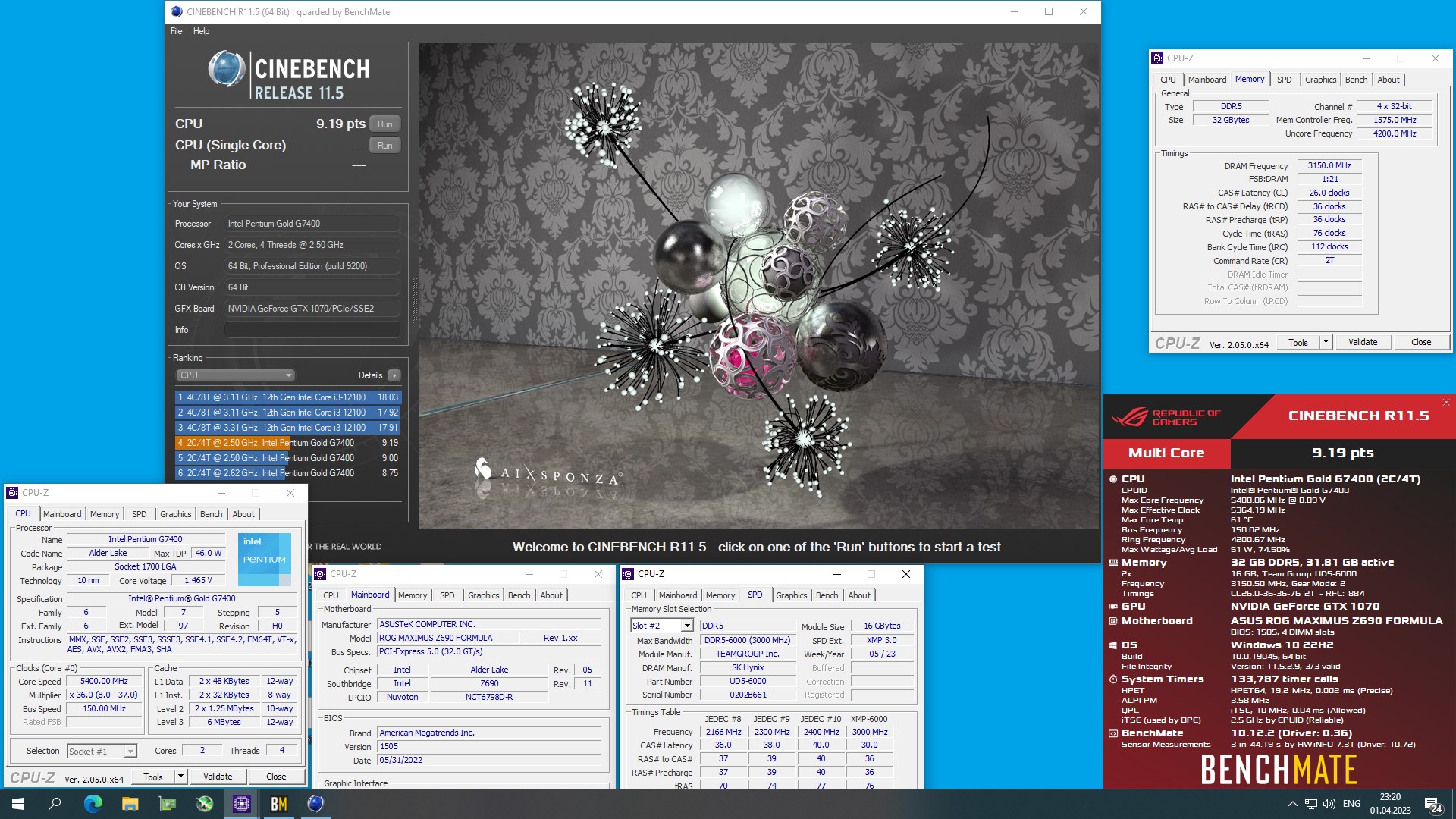Click the Cinebench logo sphere icon
This screenshot has width=1456, height=819.
pyautogui.click(x=226, y=69)
